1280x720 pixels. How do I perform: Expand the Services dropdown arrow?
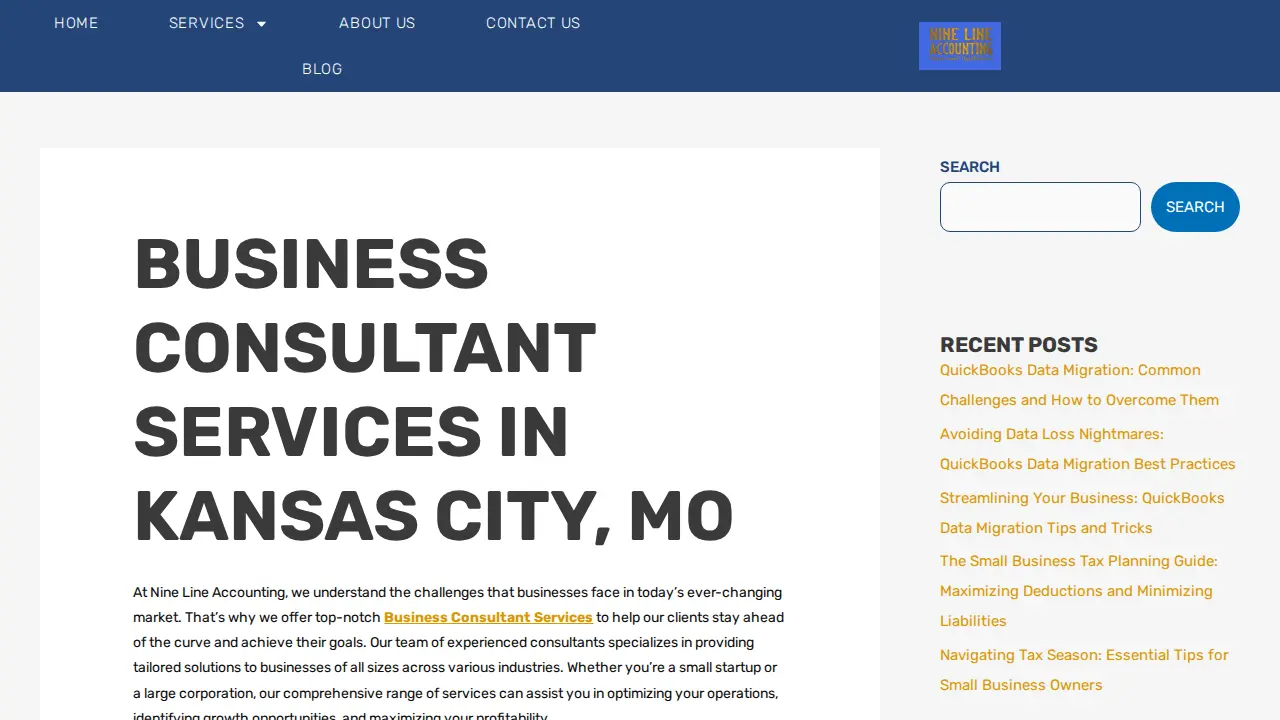point(262,24)
